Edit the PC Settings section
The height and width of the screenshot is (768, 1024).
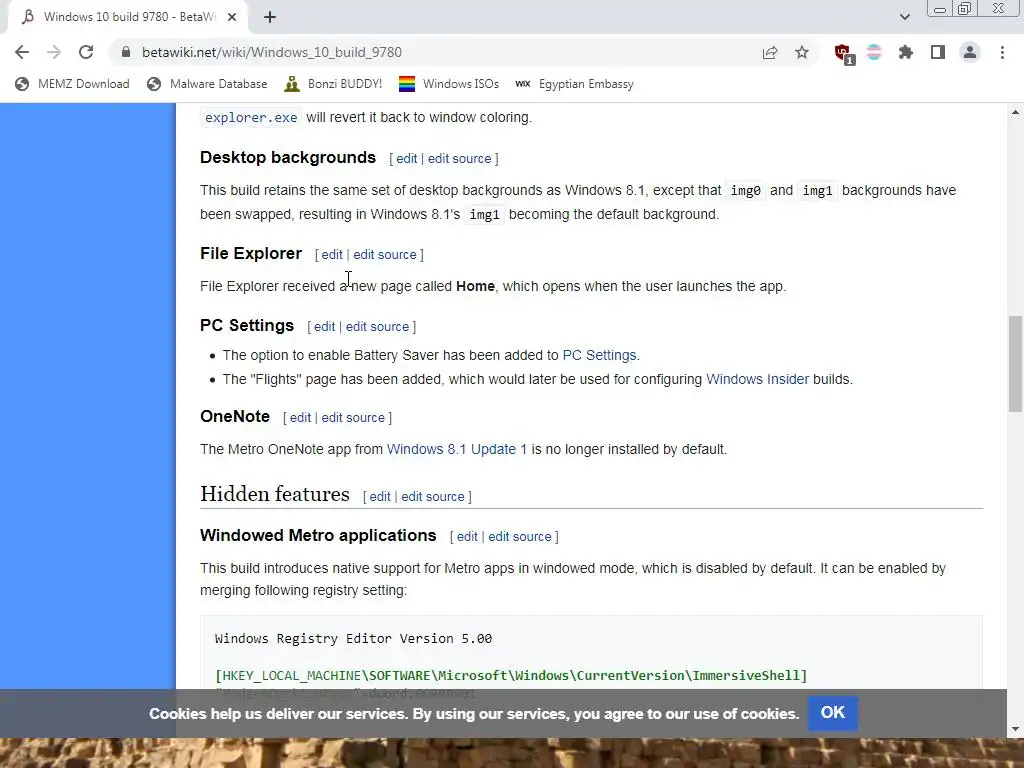324,327
